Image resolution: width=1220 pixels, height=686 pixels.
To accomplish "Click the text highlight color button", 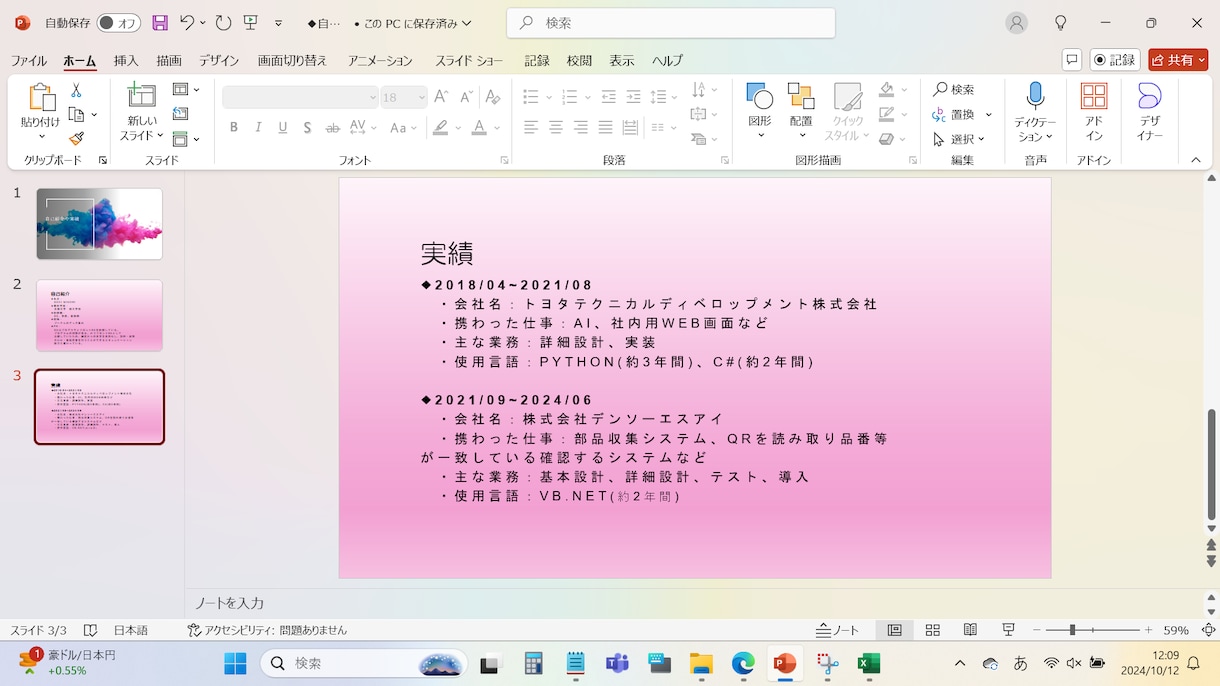I will (440, 127).
